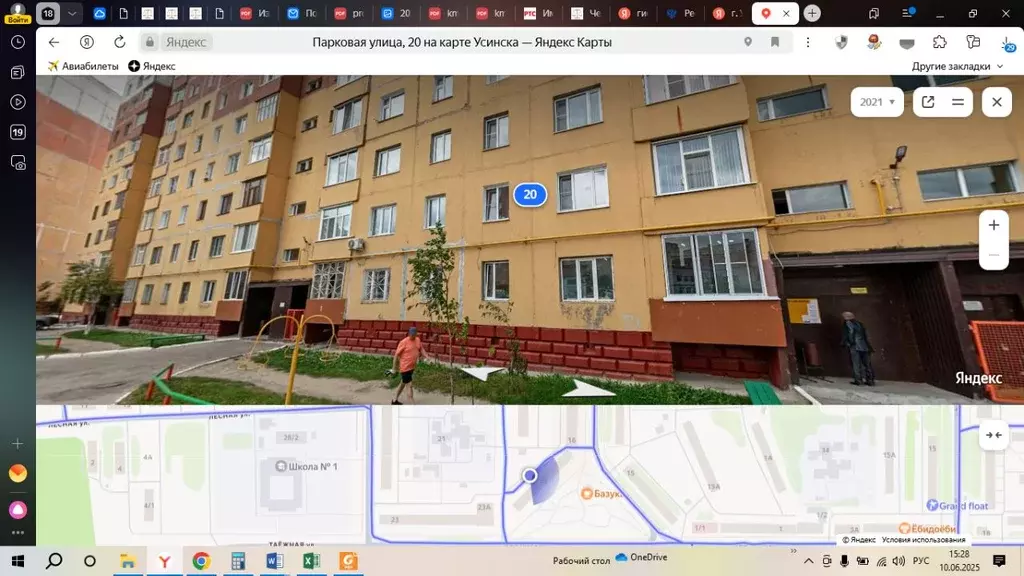Open the Protect shield icon
Screen dimensions: 1024x576
pyautogui.click(x=841, y=42)
